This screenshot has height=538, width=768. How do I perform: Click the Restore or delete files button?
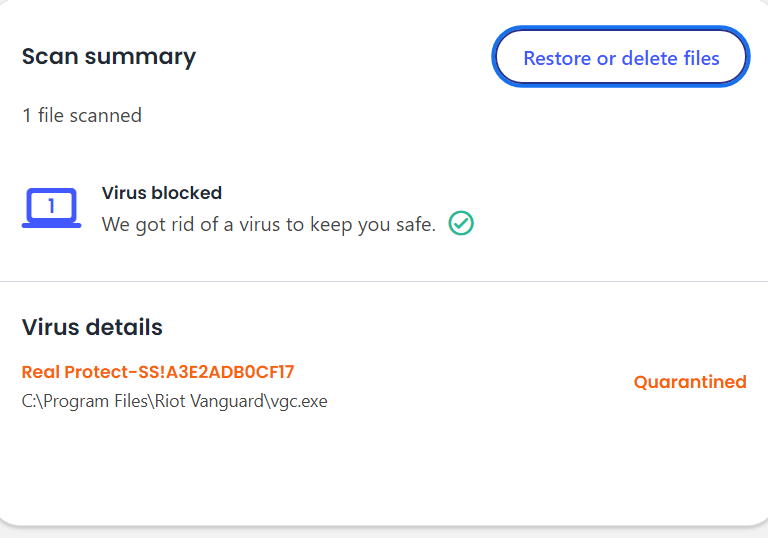620,58
